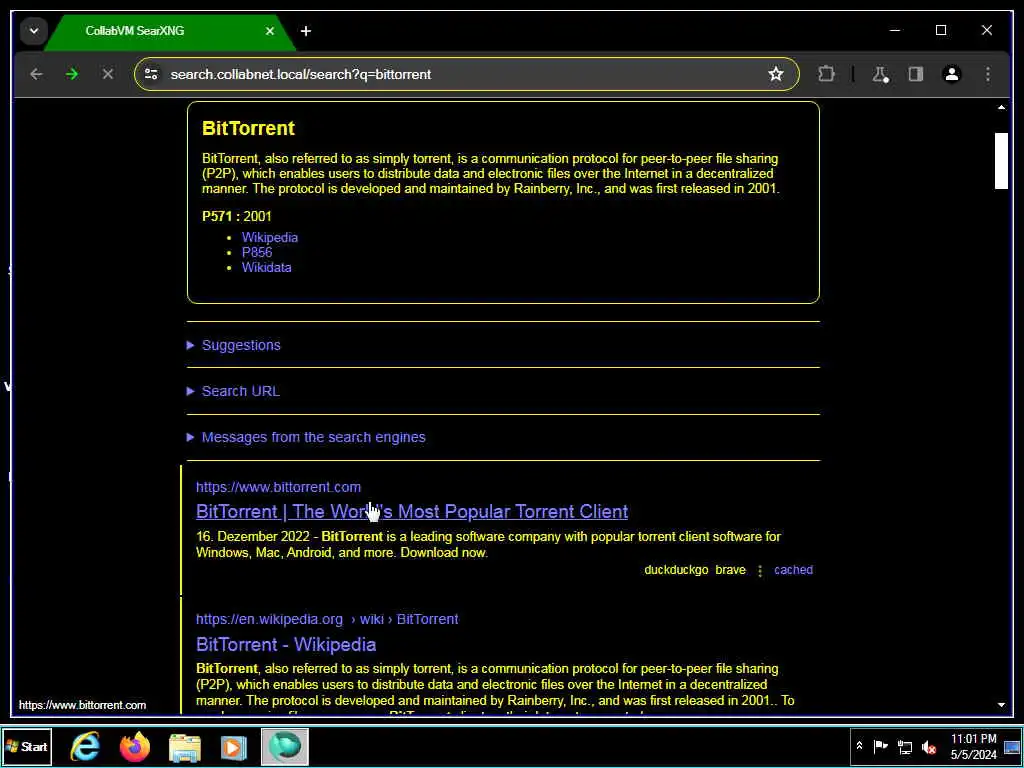The width and height of the screenshot is (1024, 768).
Task: Open BitTorrent Most Popular Torrent Client result
Action: point(412,511)
